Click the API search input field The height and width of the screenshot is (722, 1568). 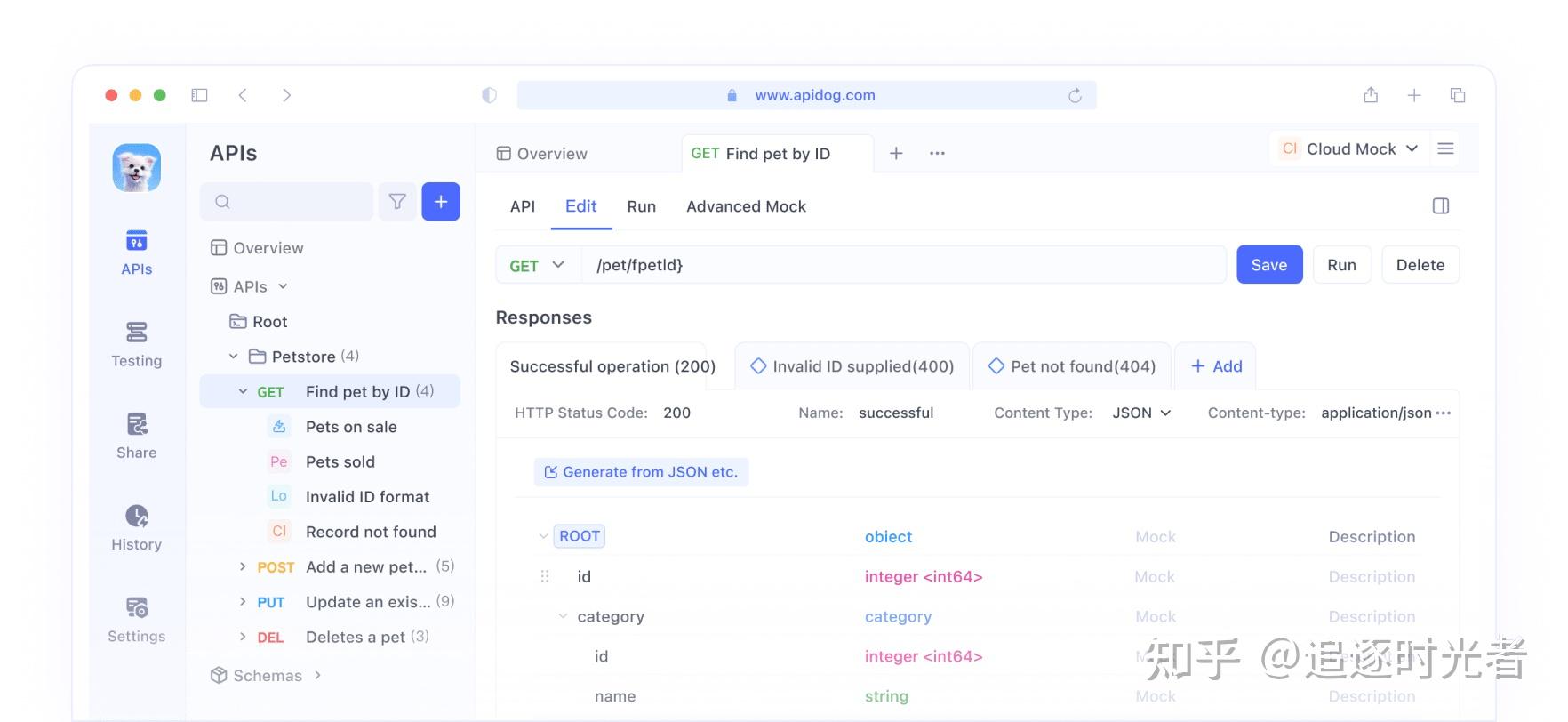(287, 202)
